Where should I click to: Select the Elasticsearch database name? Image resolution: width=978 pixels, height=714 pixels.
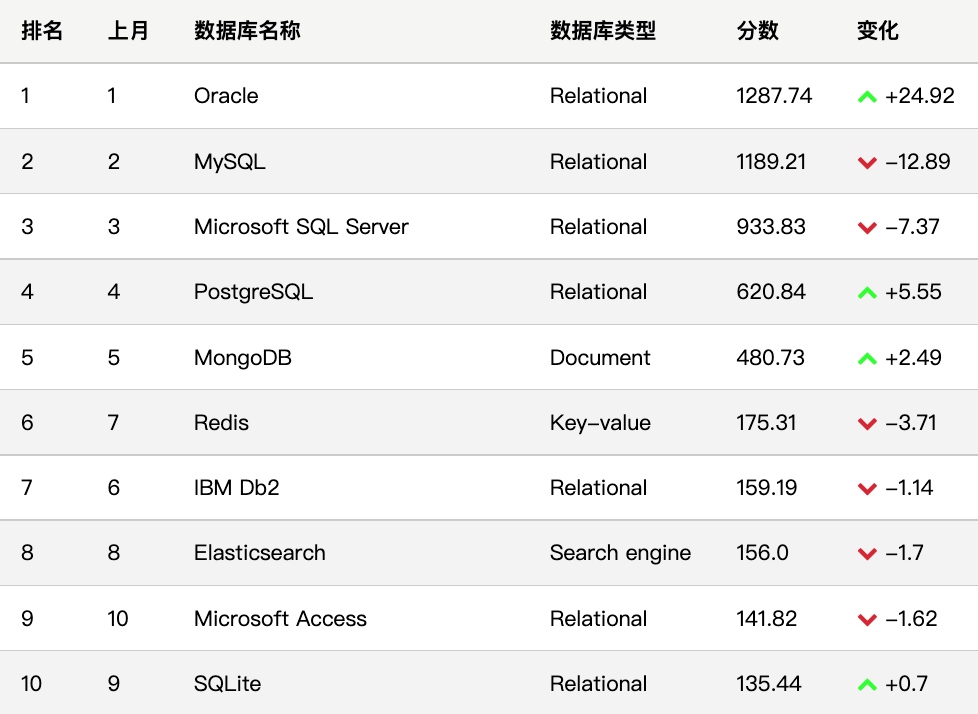click(x=259, y=552)
